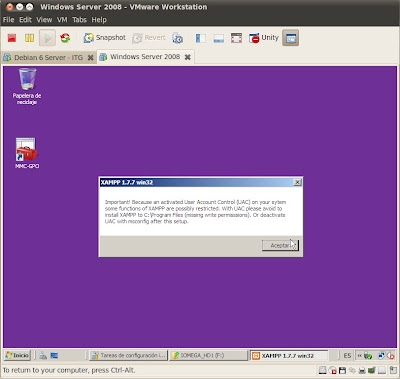The image size is (400, 379).
Task: Click the yellow suspend VM button
Action: click(x=29, y=38)
